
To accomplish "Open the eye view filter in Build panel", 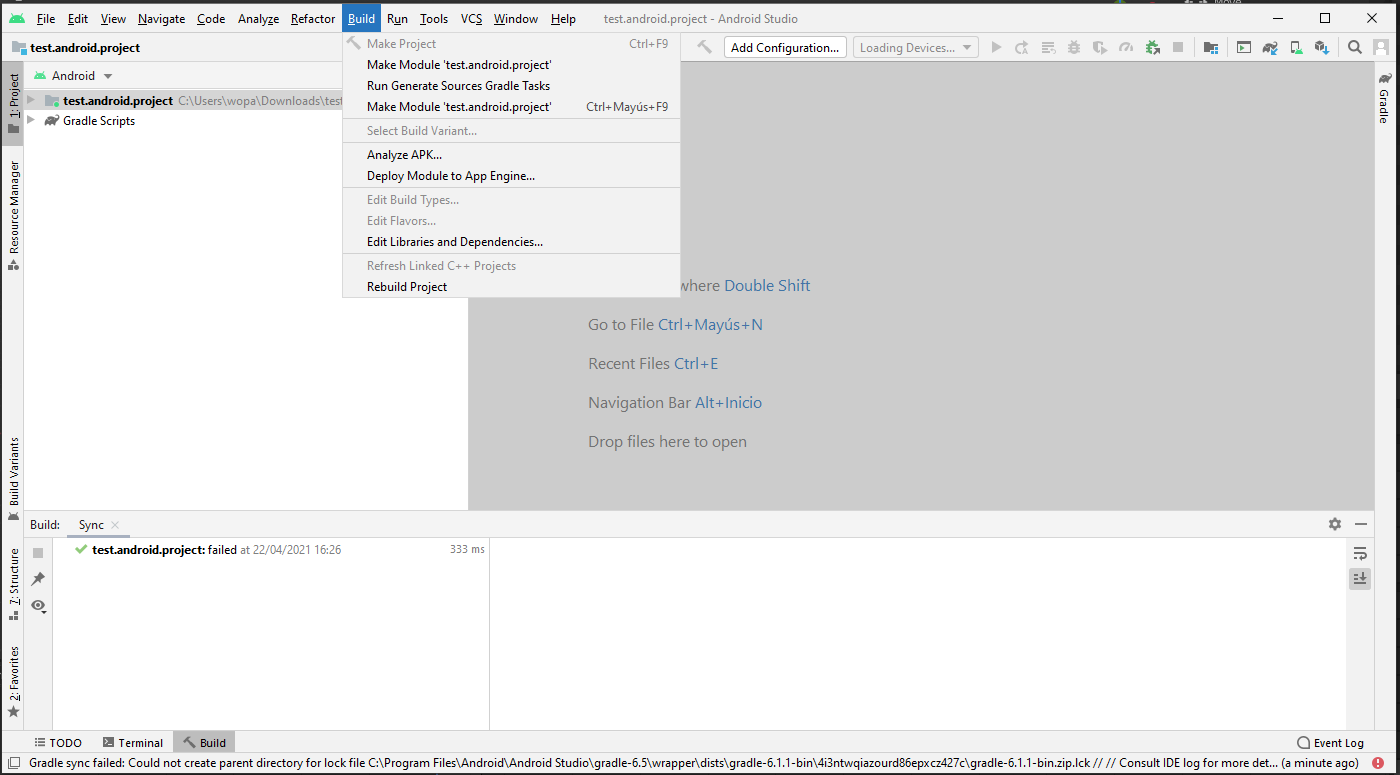I will (x=38, y=605).
